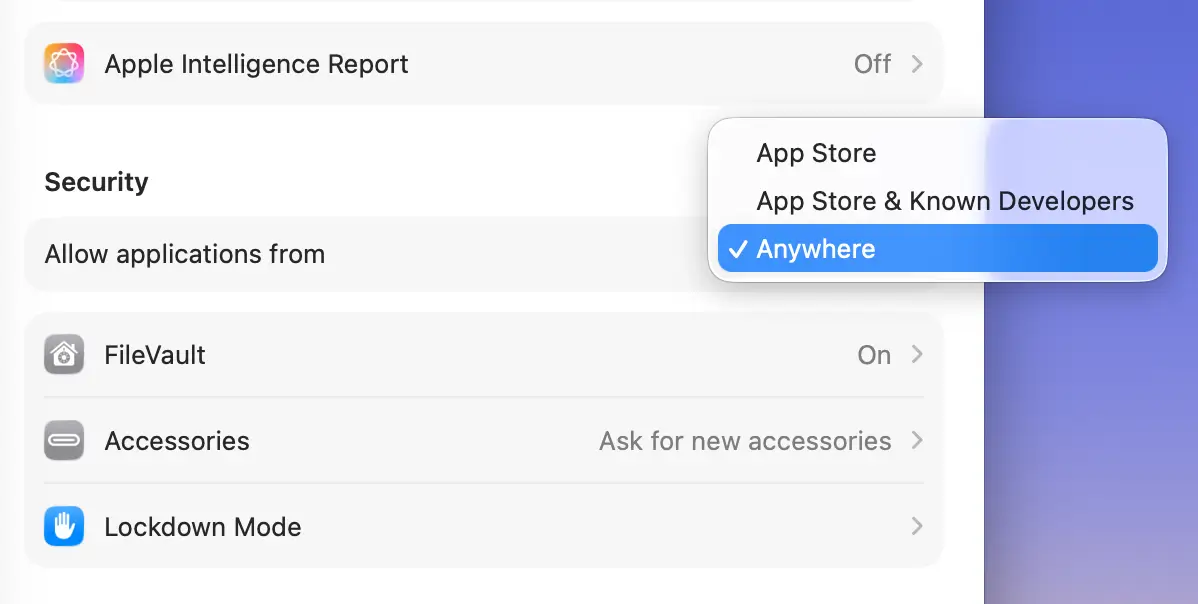Choose App Store & Known Developers option
1198x604 pixels.
pyautogui.click(x=944, y=201)
